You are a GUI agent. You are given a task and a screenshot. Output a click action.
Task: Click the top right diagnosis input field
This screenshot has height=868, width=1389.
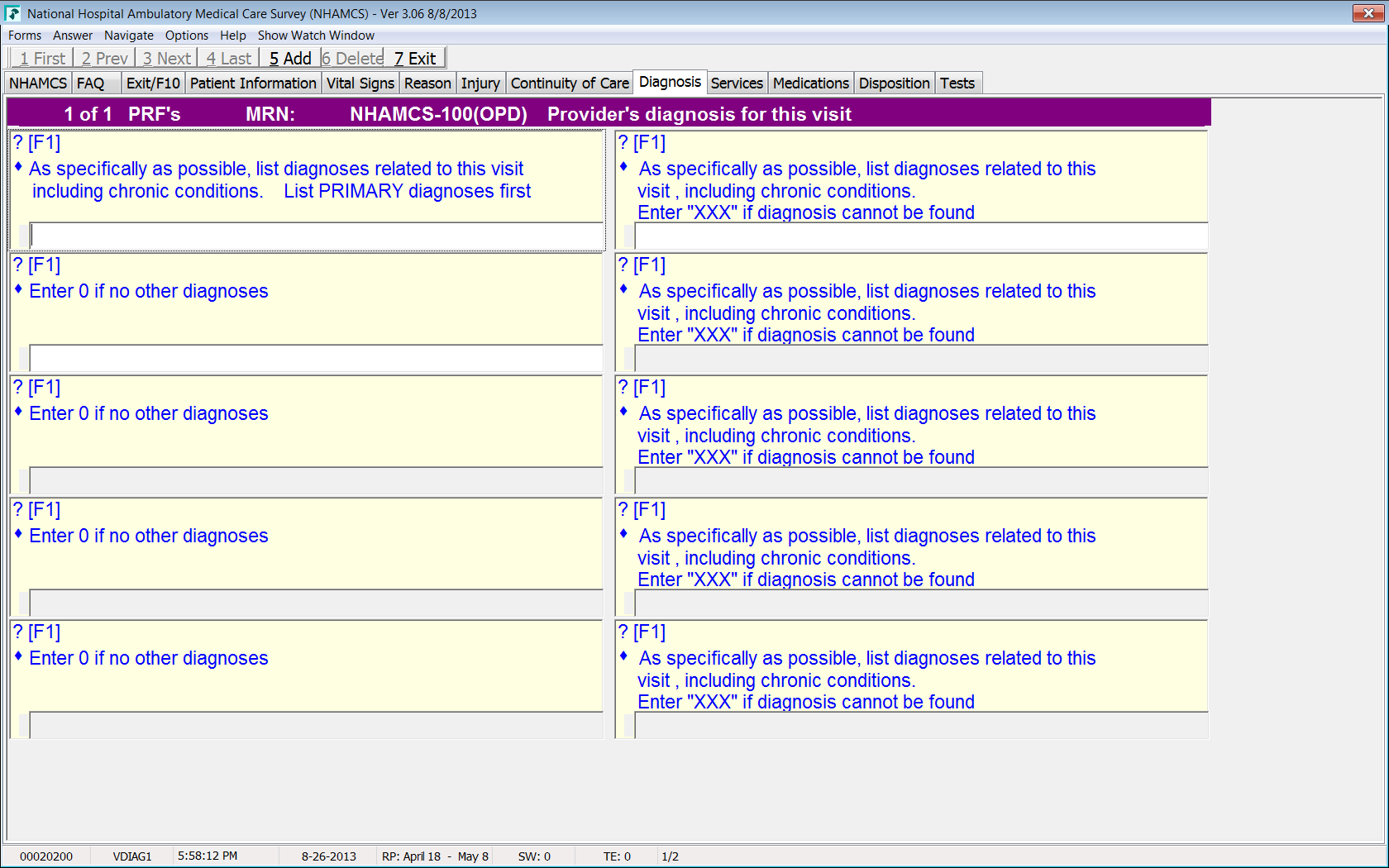tap(920, 236)
